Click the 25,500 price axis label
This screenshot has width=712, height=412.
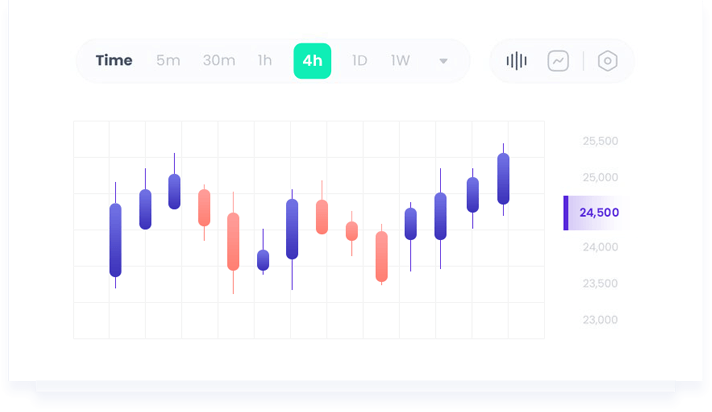pos(600,141)
